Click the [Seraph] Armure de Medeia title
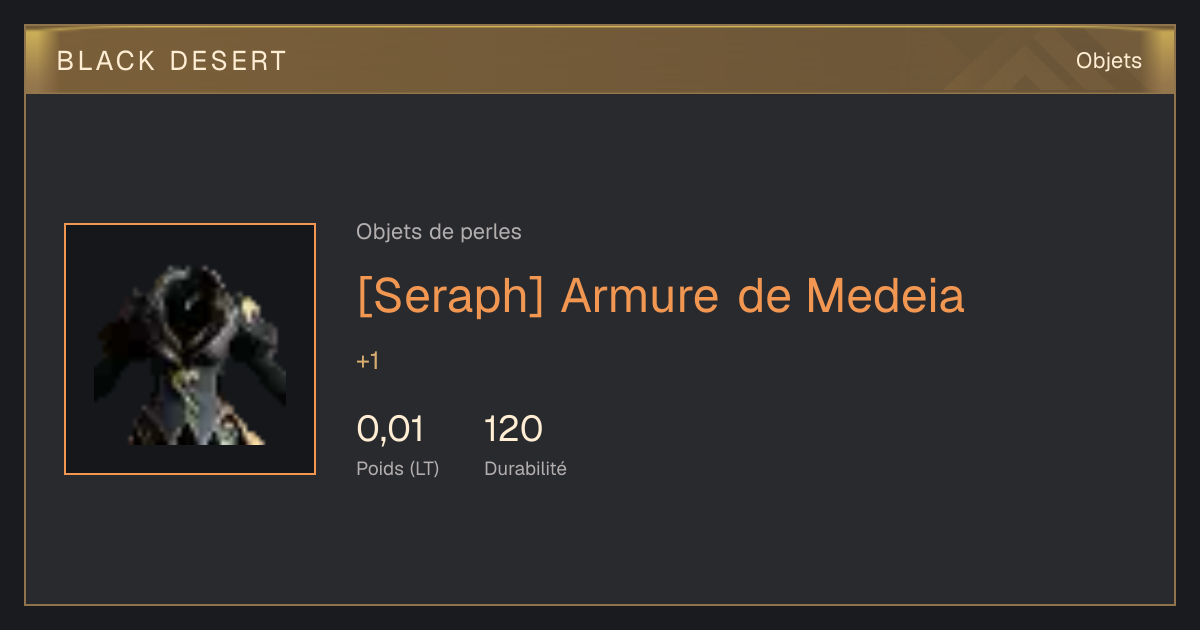Image resolution: width=1200 pixels, height=630 pixels. coord(660,296)
